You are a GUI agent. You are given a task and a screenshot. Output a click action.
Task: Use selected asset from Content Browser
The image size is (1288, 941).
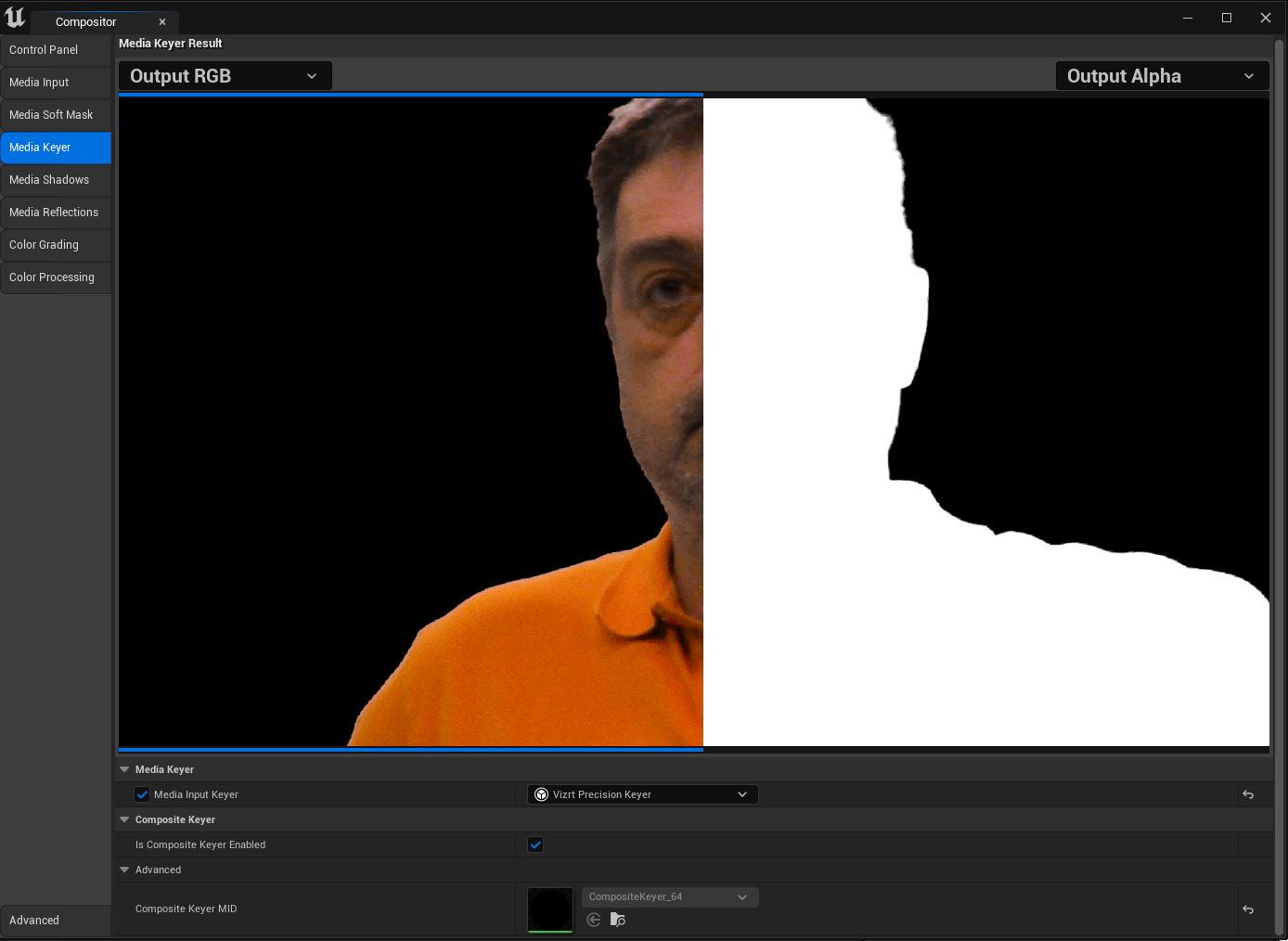(594, 920)
